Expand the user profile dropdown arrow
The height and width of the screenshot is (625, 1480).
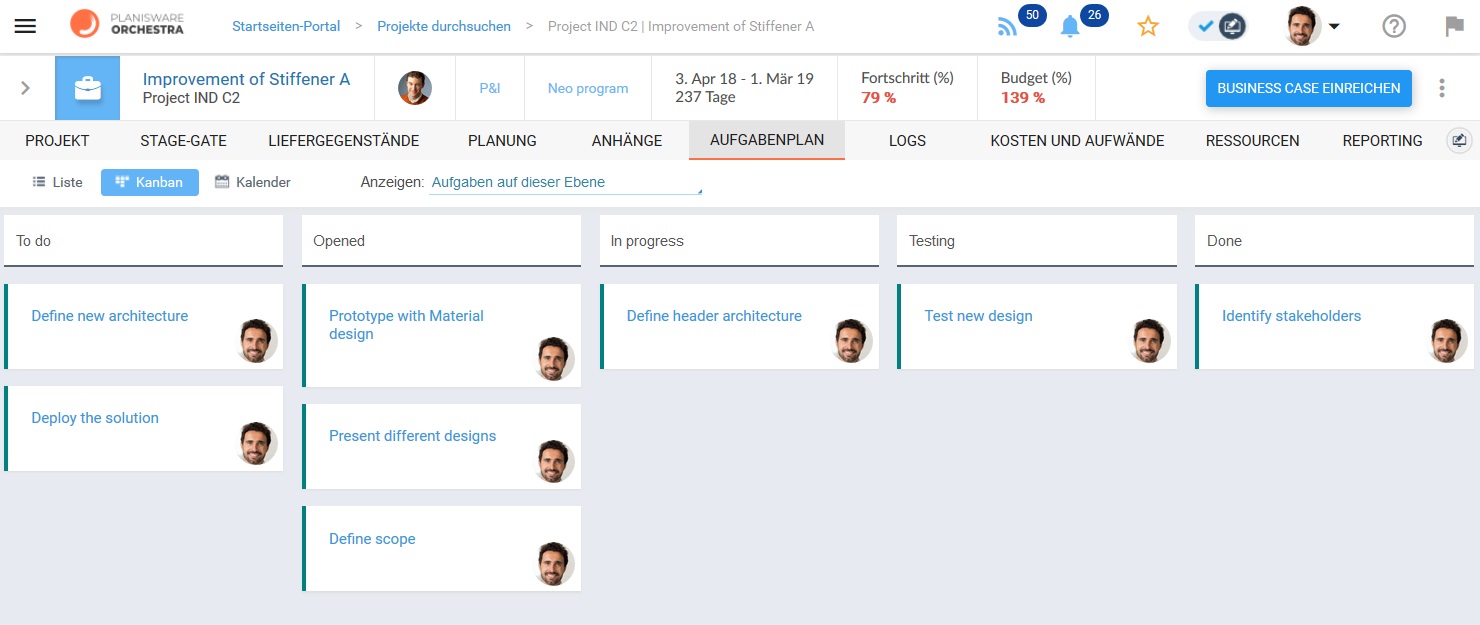pos(1334,27)
